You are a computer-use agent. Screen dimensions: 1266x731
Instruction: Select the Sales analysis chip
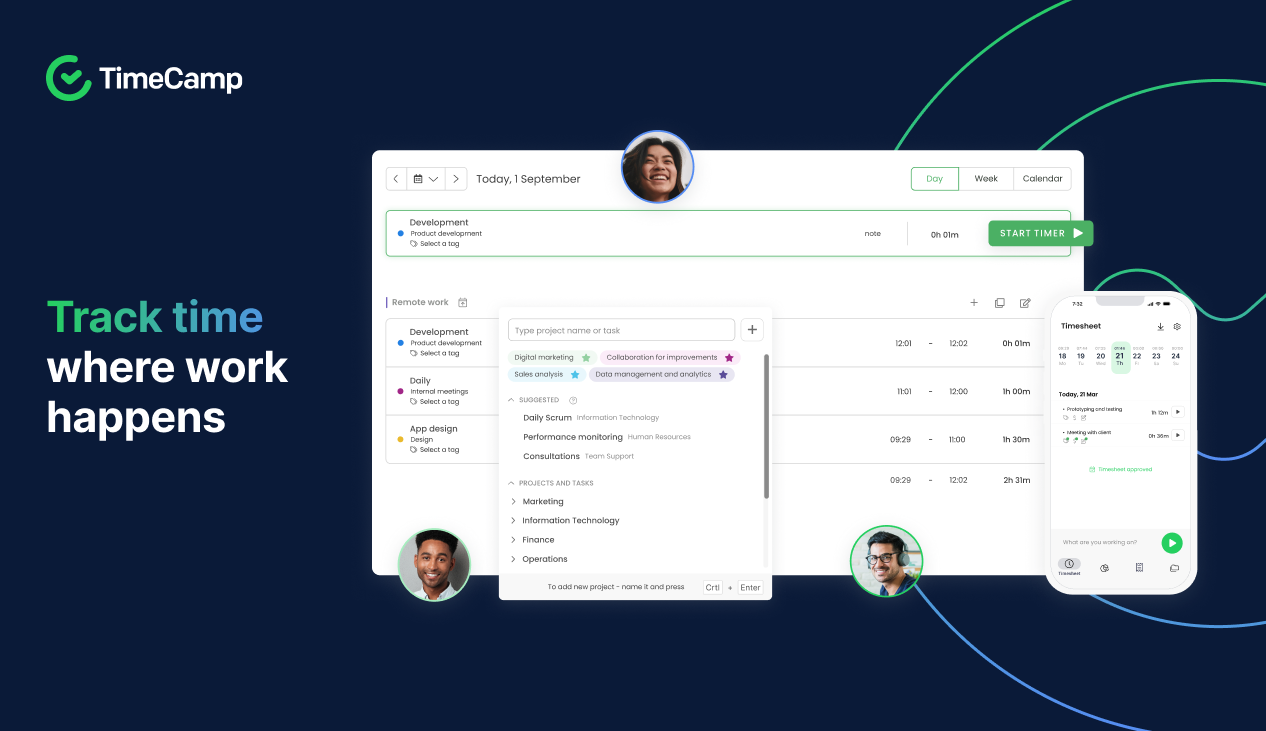pyautogui.click(x=546, y=375)
